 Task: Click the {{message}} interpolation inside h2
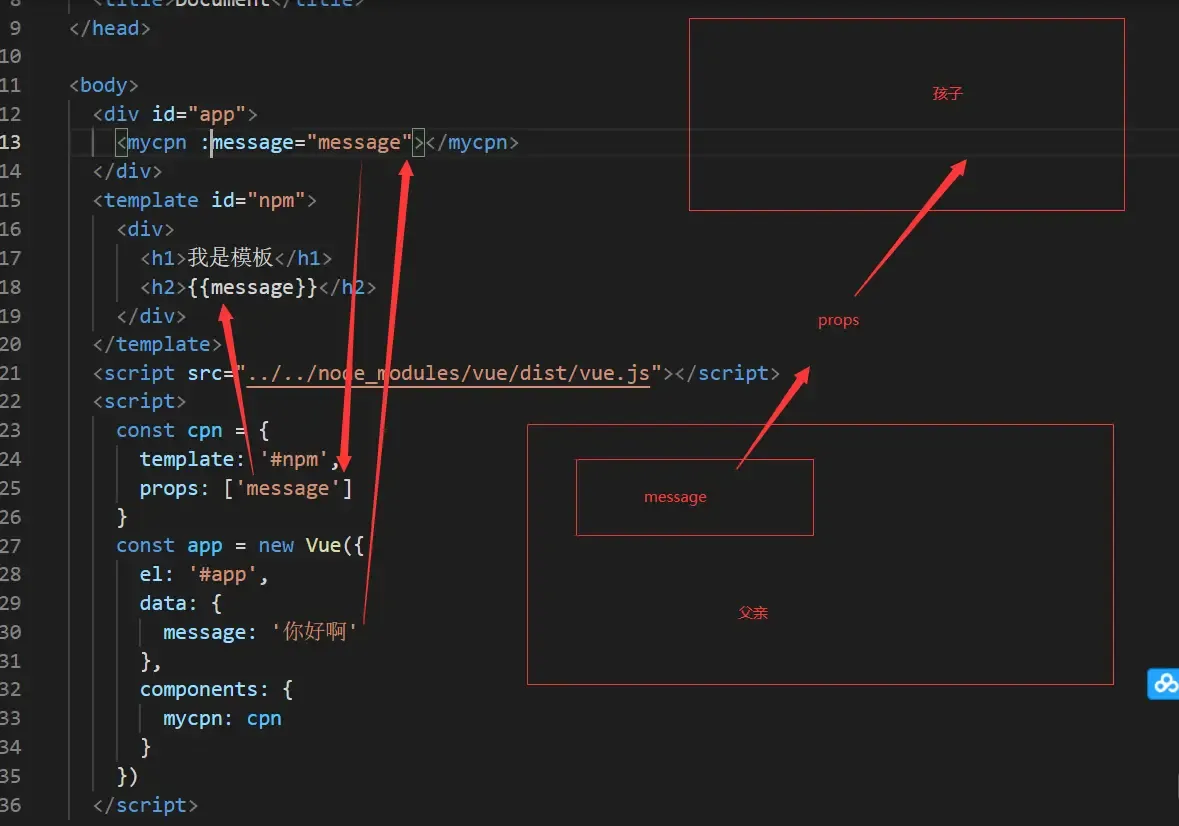click(x=252, y=287)
